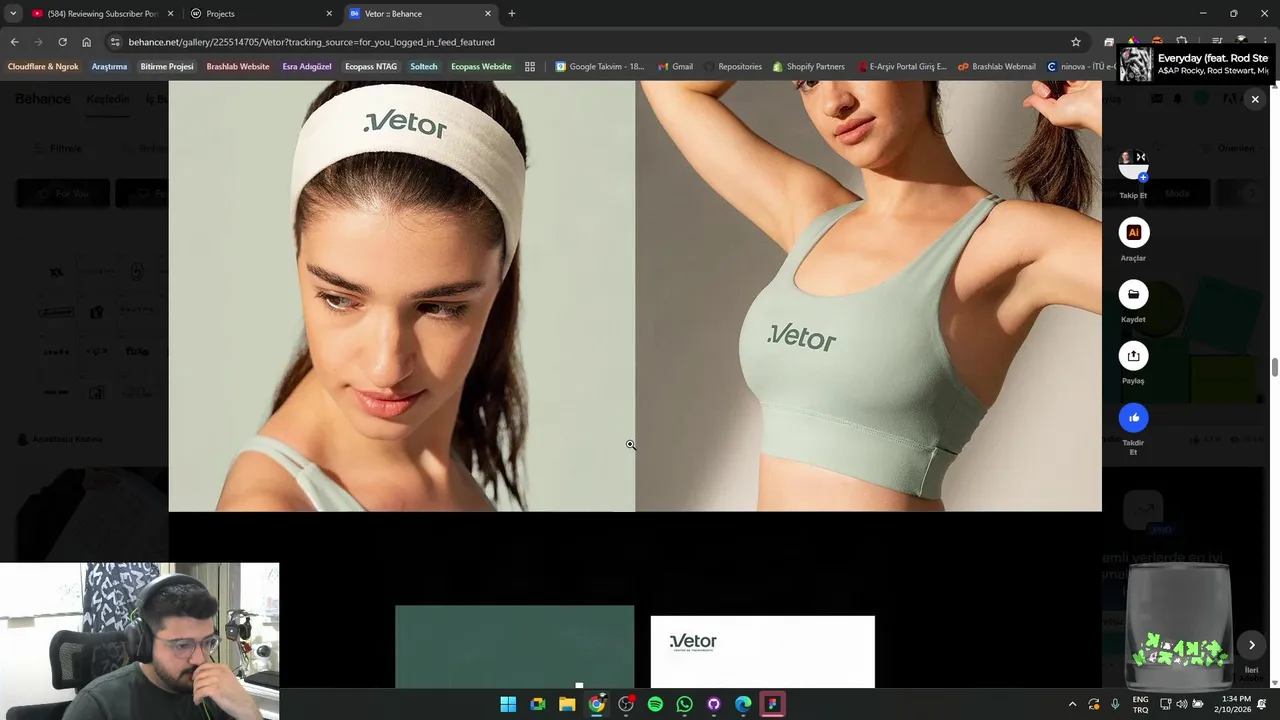Open WhatsApp from the taskbar
The height and width of the screenshot is (720, 1280).
[684, 704]
